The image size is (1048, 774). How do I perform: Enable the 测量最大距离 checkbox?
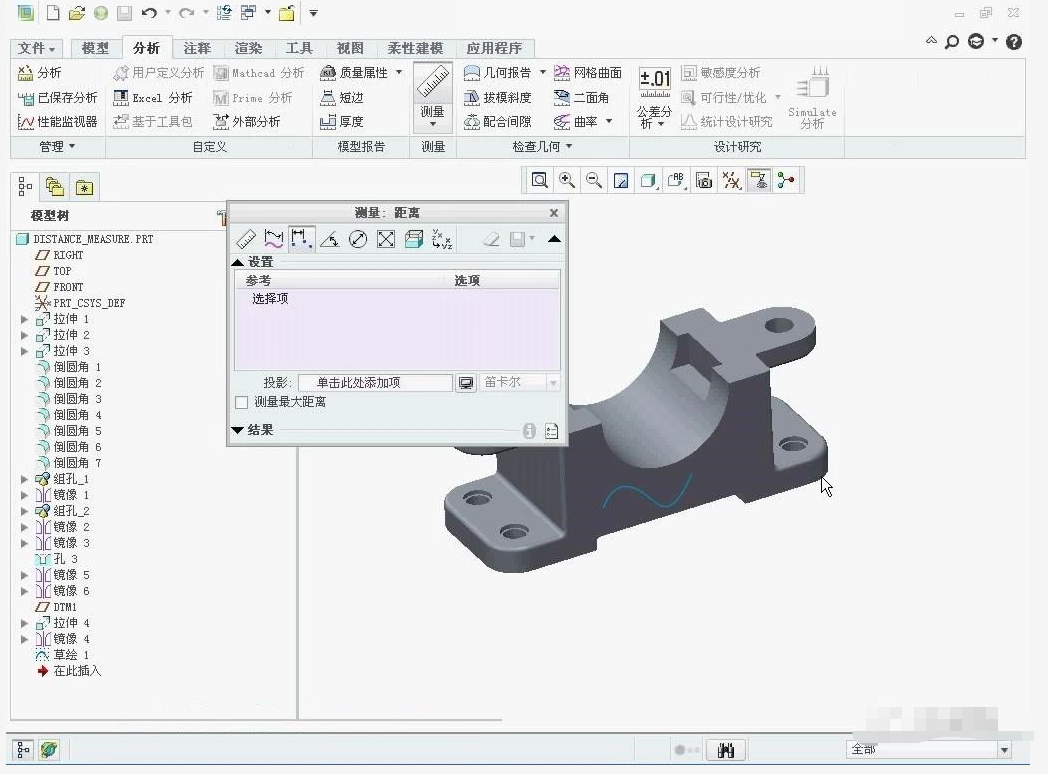pos(241,402)
